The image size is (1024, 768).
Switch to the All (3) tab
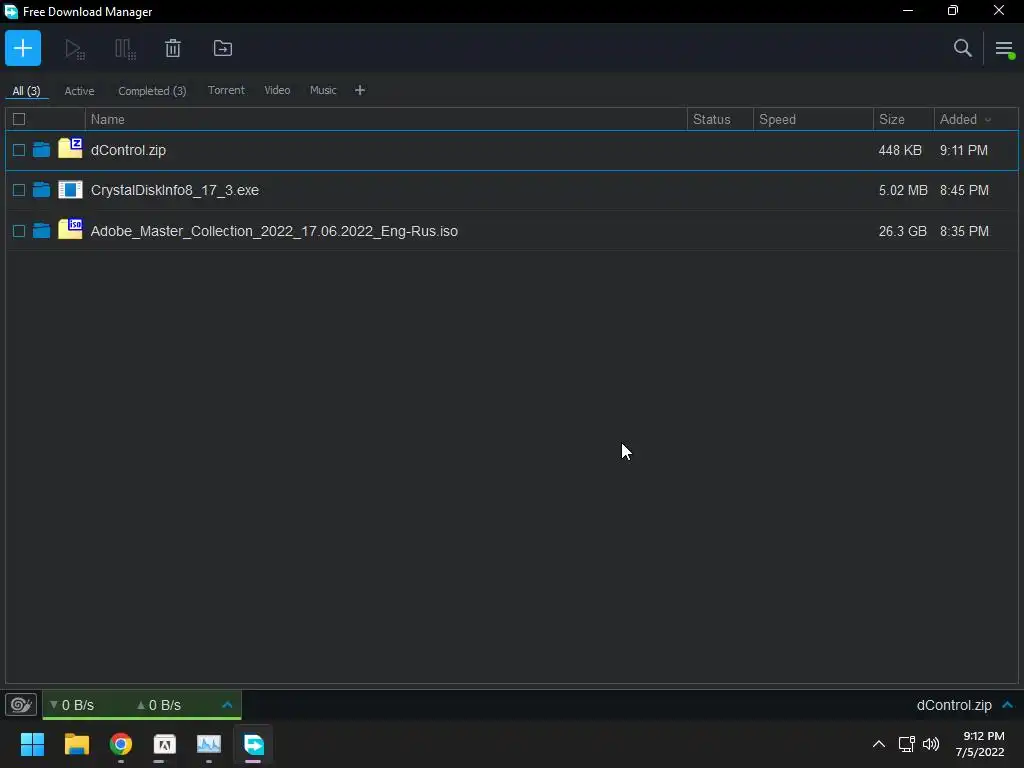coord(26,91)
